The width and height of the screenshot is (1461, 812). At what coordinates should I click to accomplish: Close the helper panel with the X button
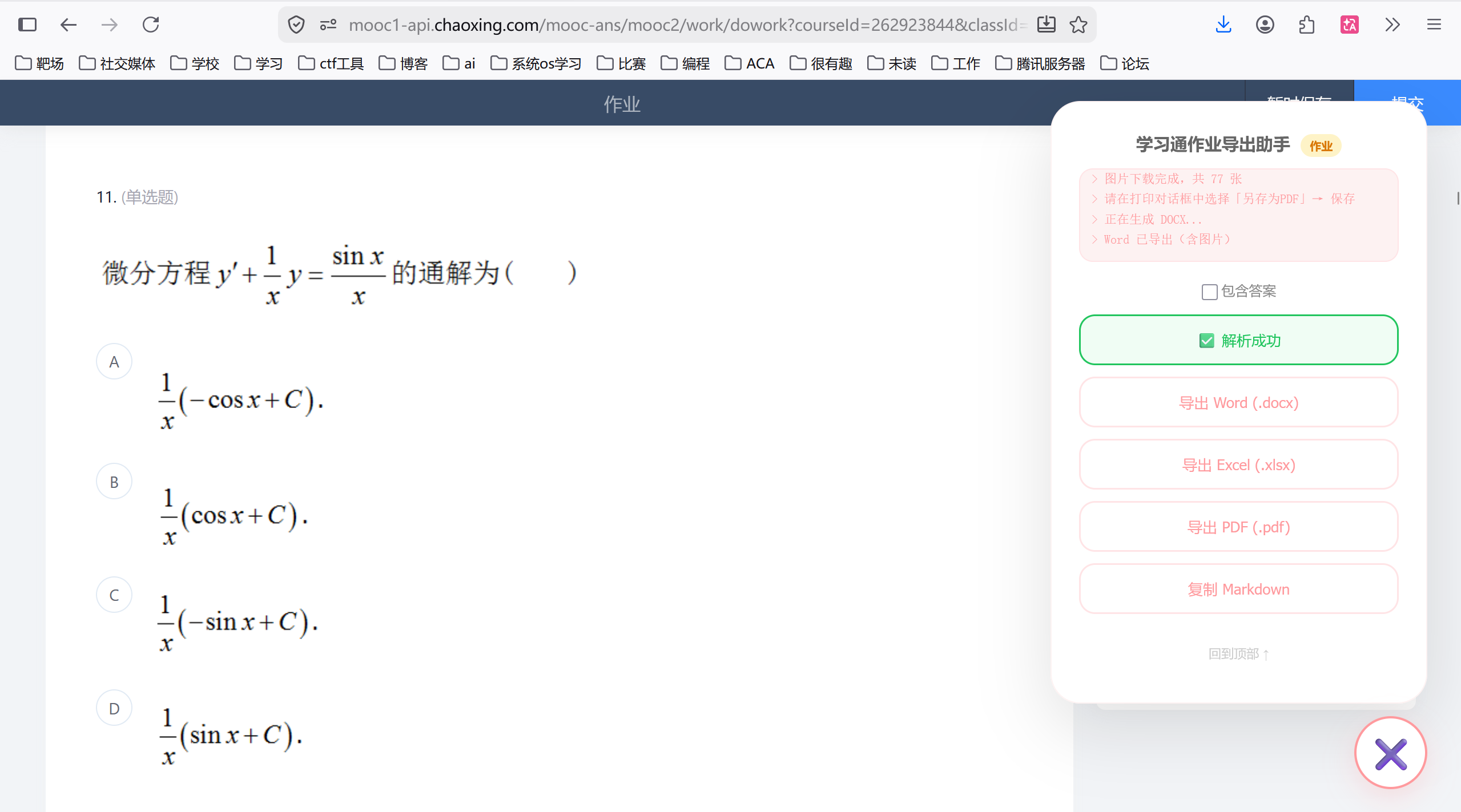coord(1391,753)
